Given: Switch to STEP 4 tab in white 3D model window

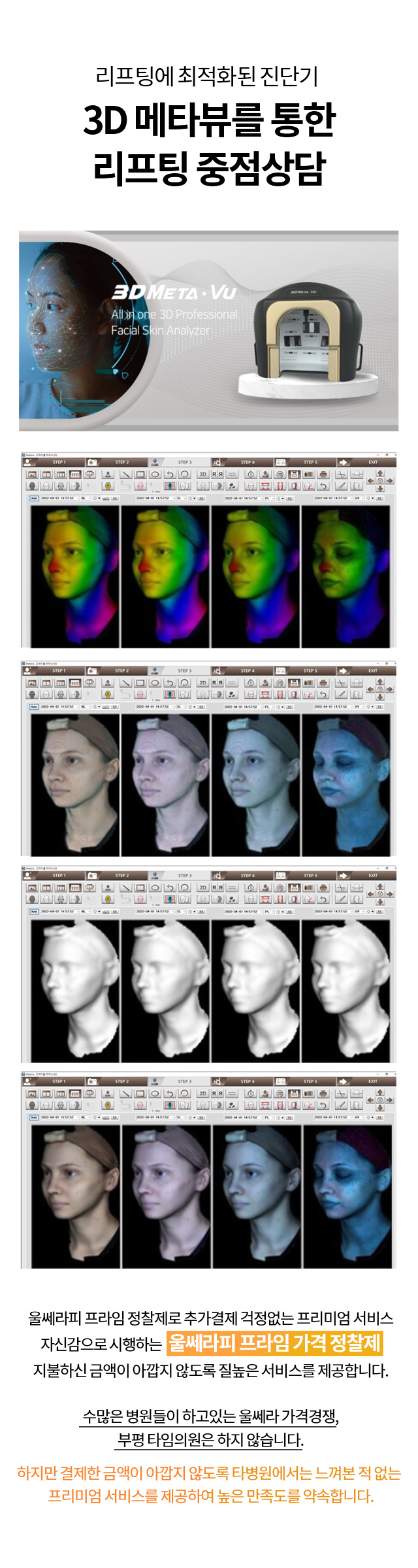Looking at the screenshot, I should pyautogui.click(x=247, y=875).
